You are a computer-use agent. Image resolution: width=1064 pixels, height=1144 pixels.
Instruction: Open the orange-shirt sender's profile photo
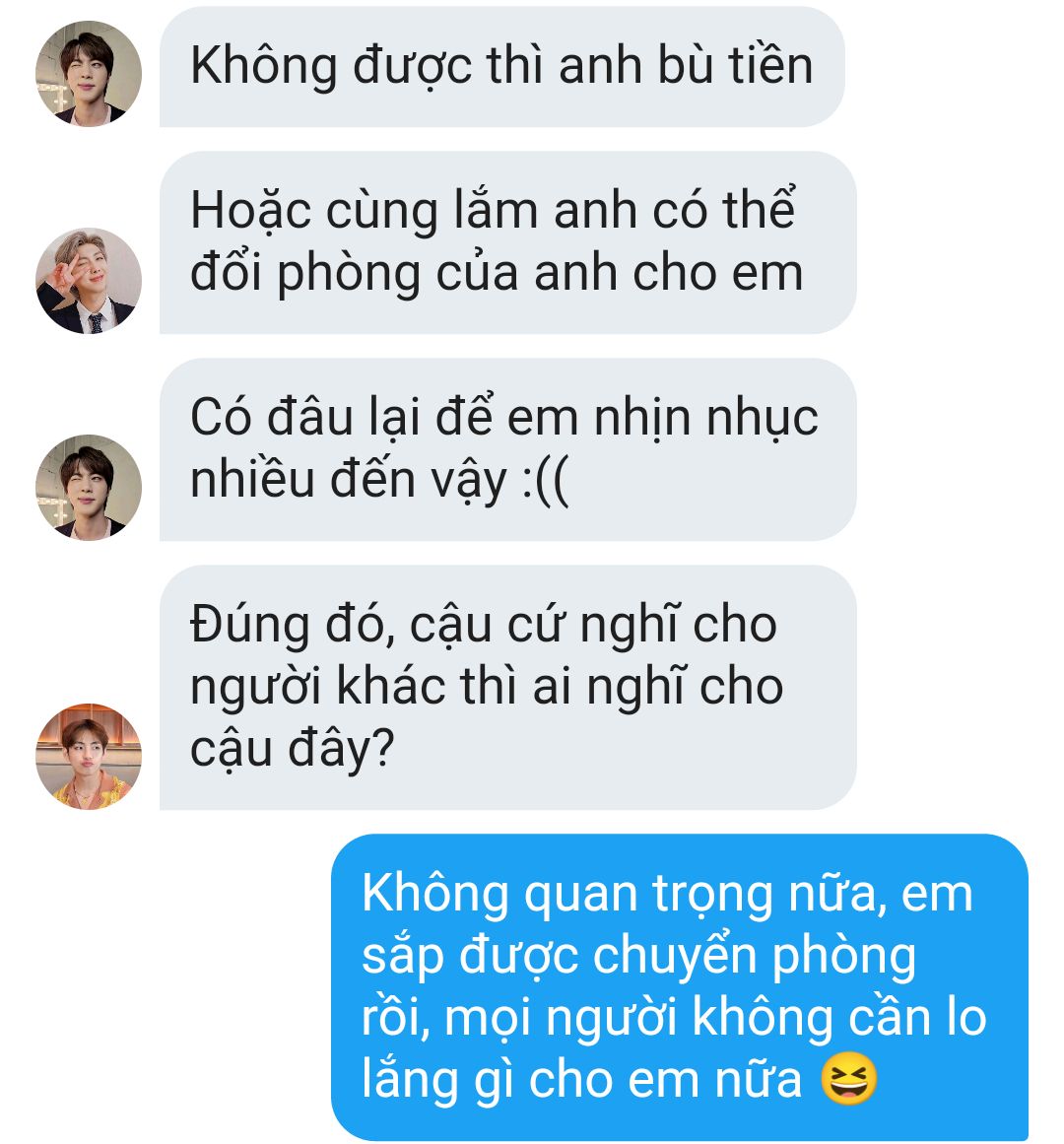point(89,757)
